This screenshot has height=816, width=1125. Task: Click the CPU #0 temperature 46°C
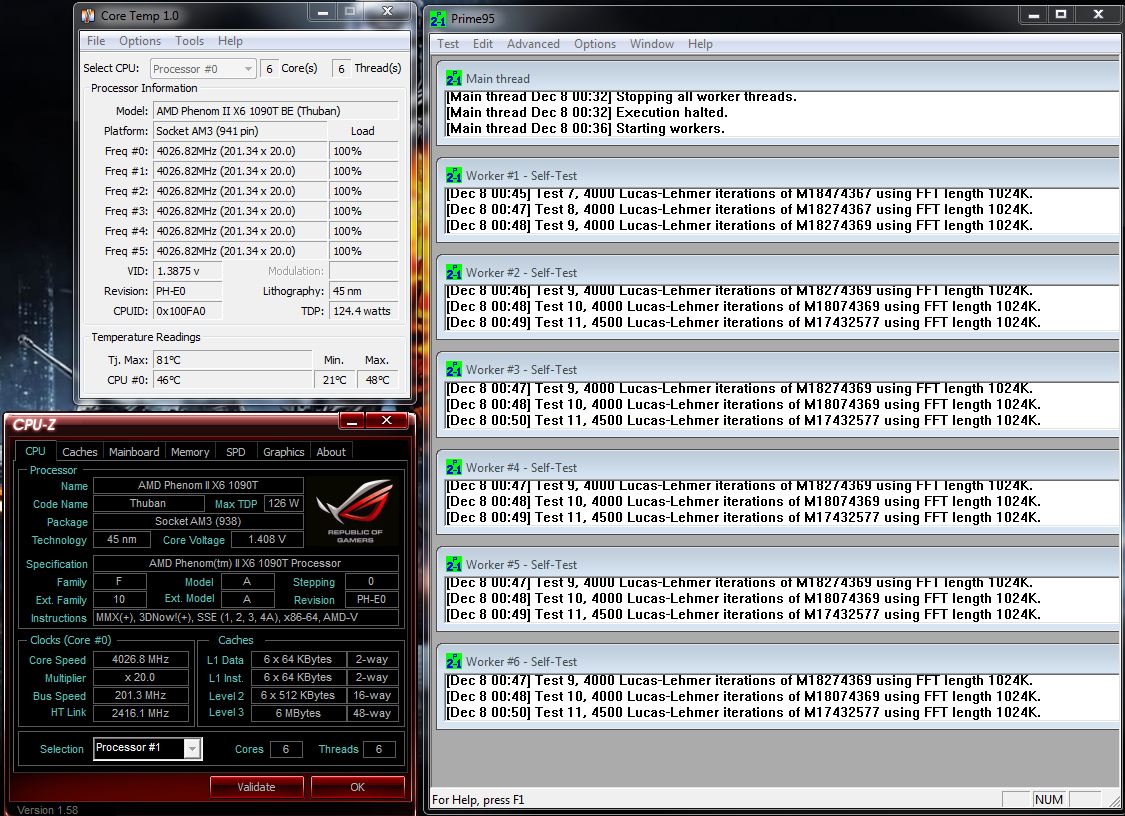(232, 380)
